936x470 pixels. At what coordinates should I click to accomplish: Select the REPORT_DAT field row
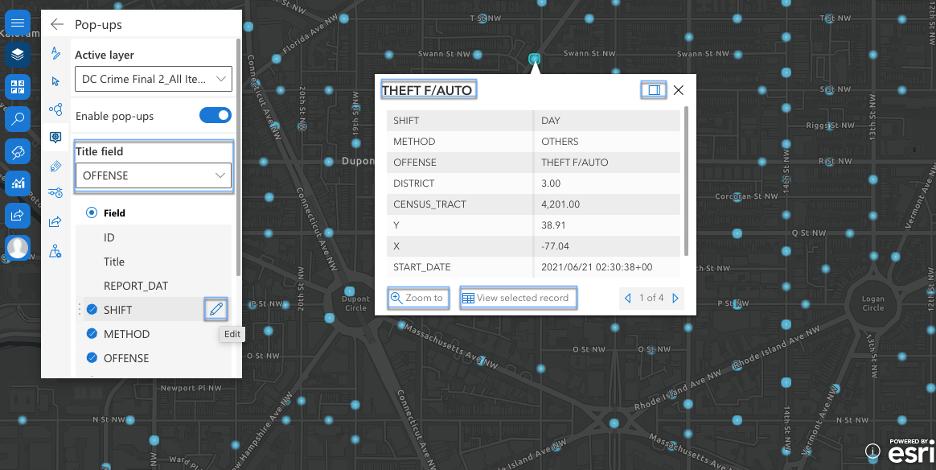(153, 285)
